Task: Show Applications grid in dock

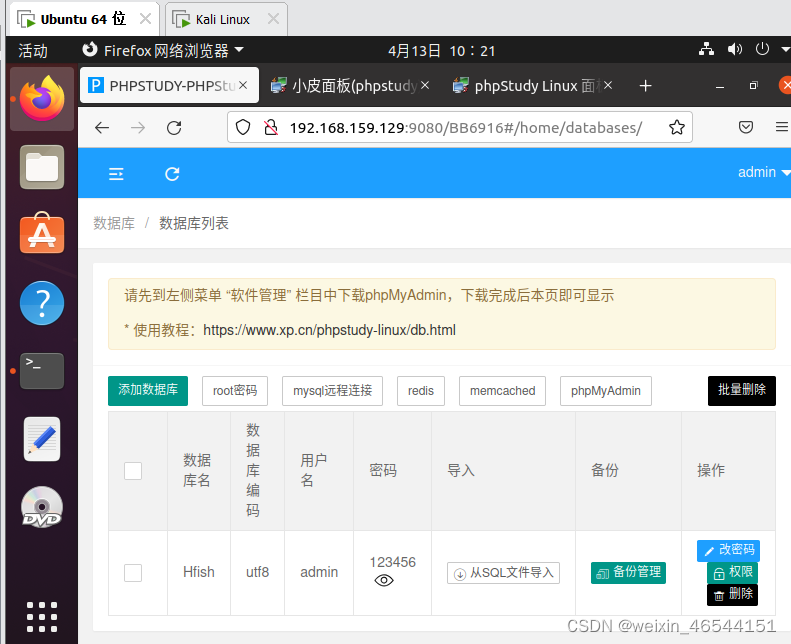Action: pos(42,616)
